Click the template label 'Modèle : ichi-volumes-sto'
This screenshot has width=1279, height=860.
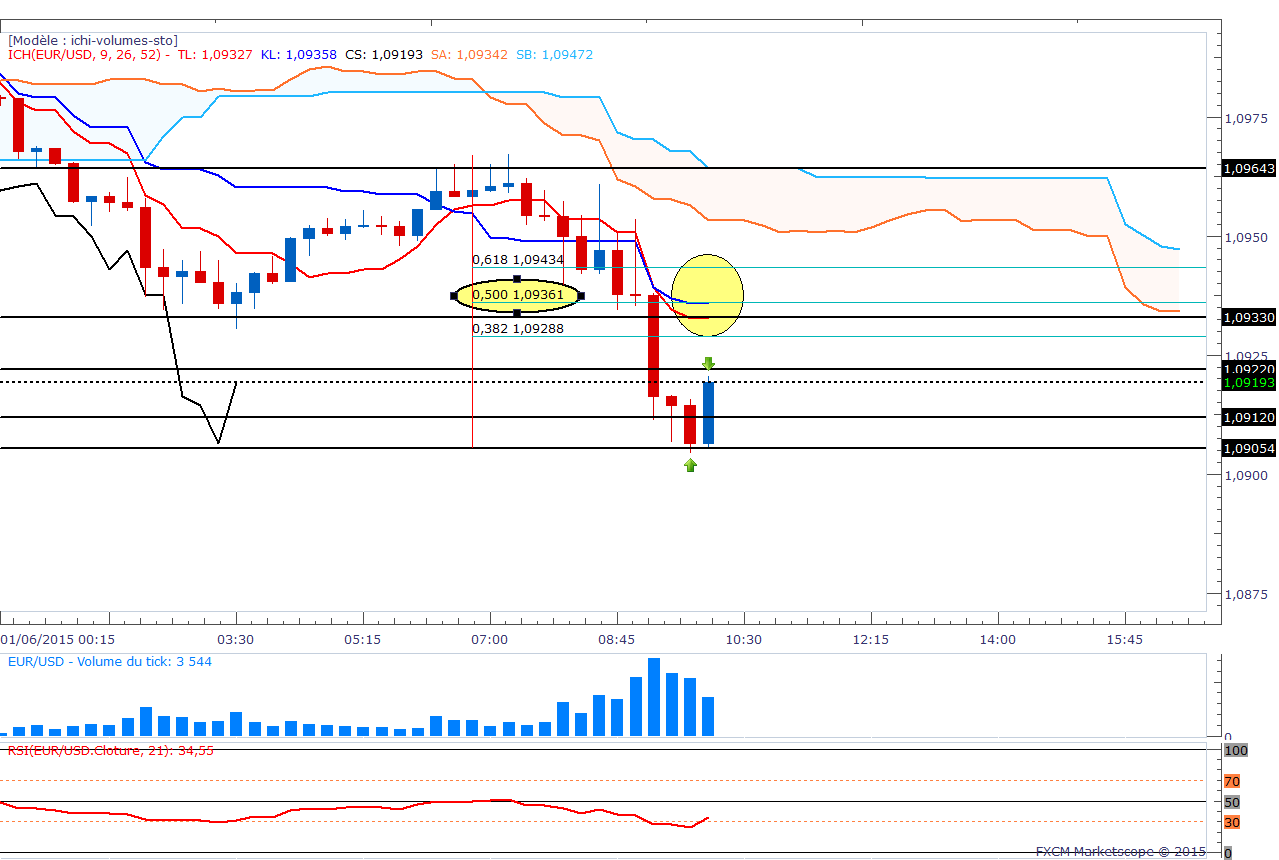click(x=92, y=40)
